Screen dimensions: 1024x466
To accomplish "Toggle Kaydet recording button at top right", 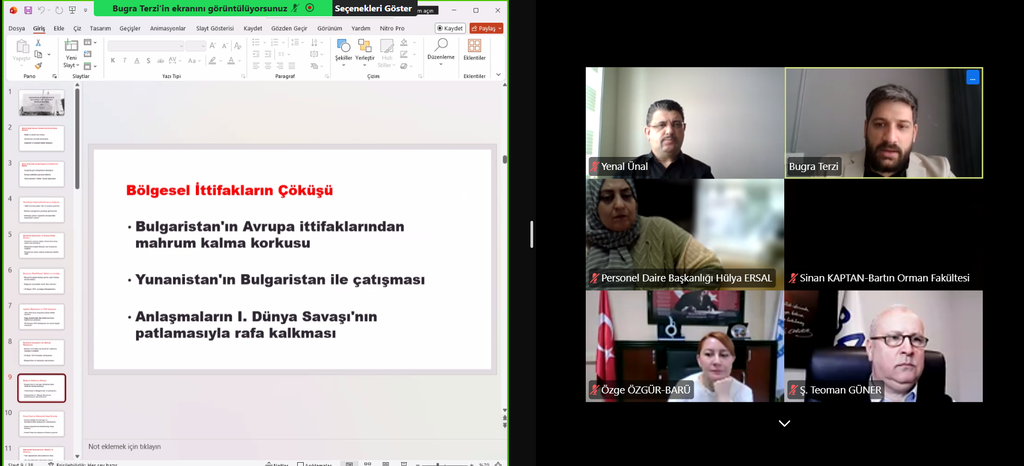I will tap(450, 28).
